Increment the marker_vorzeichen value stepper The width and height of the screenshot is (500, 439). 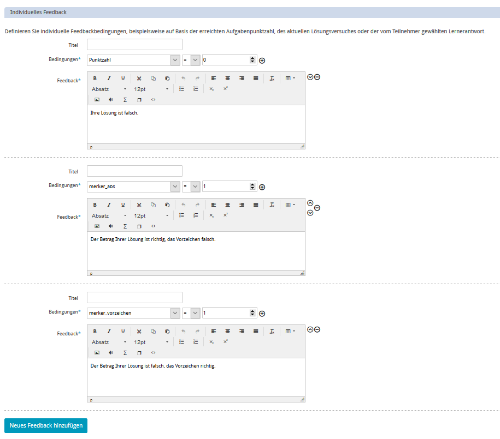[x=252, y=311]
